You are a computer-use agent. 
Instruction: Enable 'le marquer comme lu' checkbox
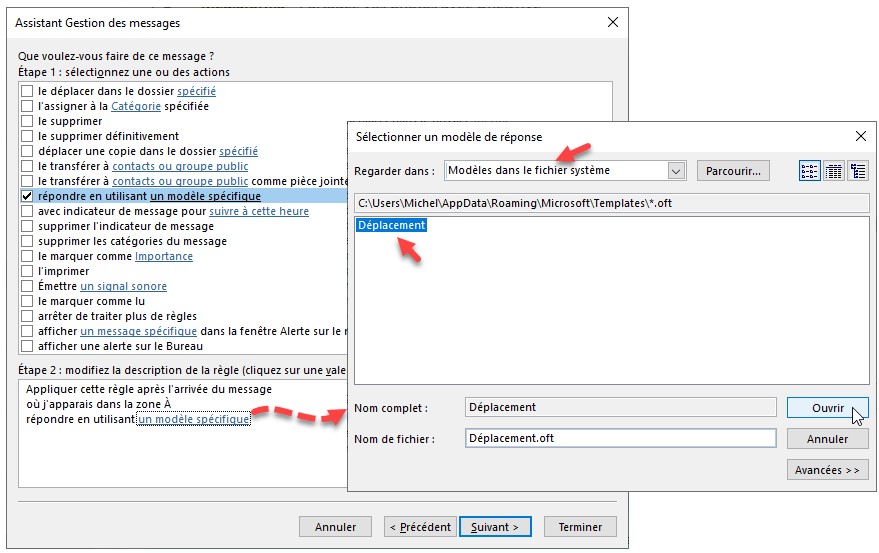coord(27,301)
